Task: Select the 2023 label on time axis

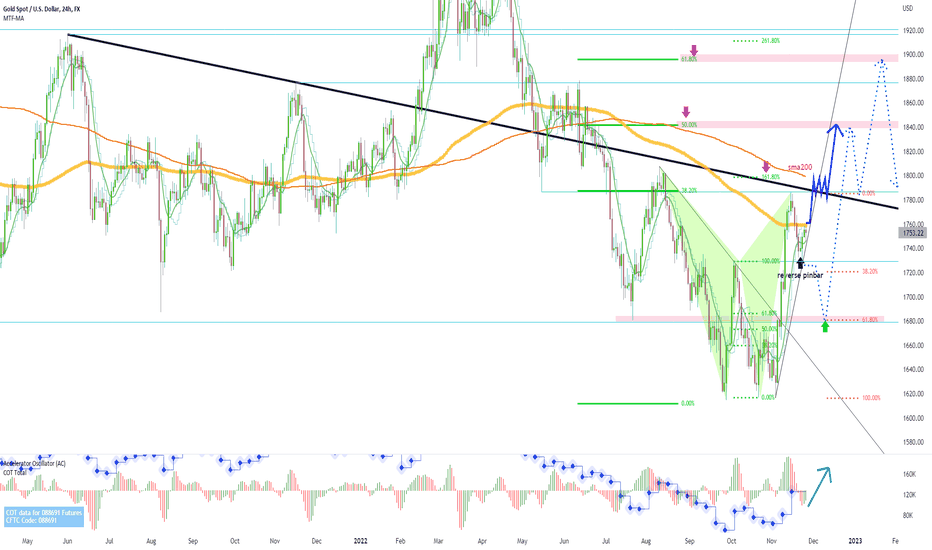Action: (855, 541)
